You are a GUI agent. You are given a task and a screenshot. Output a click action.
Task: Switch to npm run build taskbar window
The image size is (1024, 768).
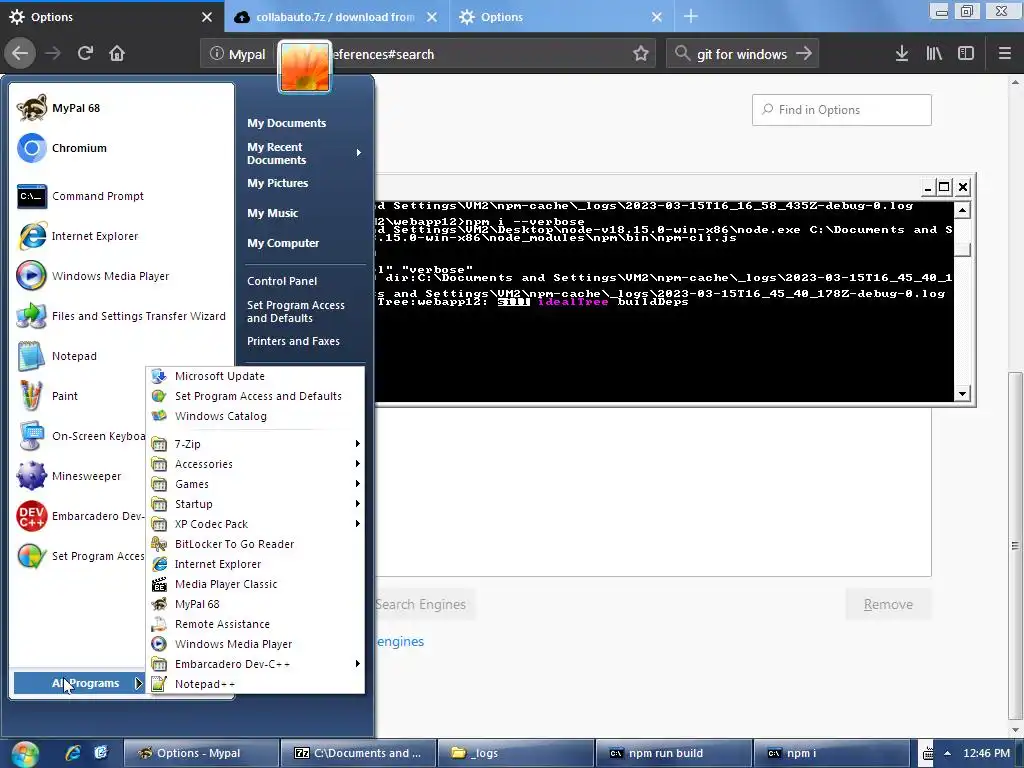pos(673,753)
